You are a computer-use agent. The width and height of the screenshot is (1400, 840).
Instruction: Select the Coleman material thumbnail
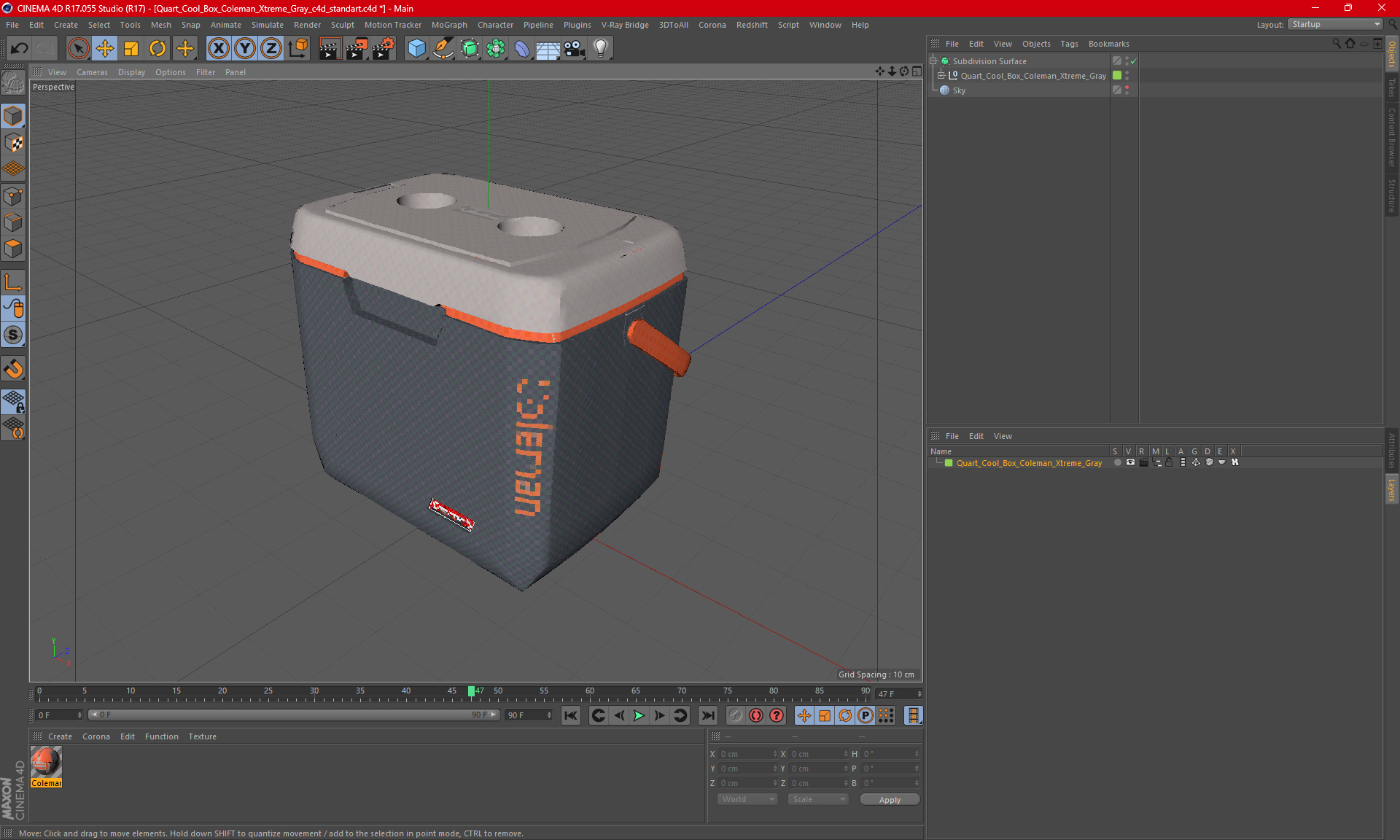[46, 762]
